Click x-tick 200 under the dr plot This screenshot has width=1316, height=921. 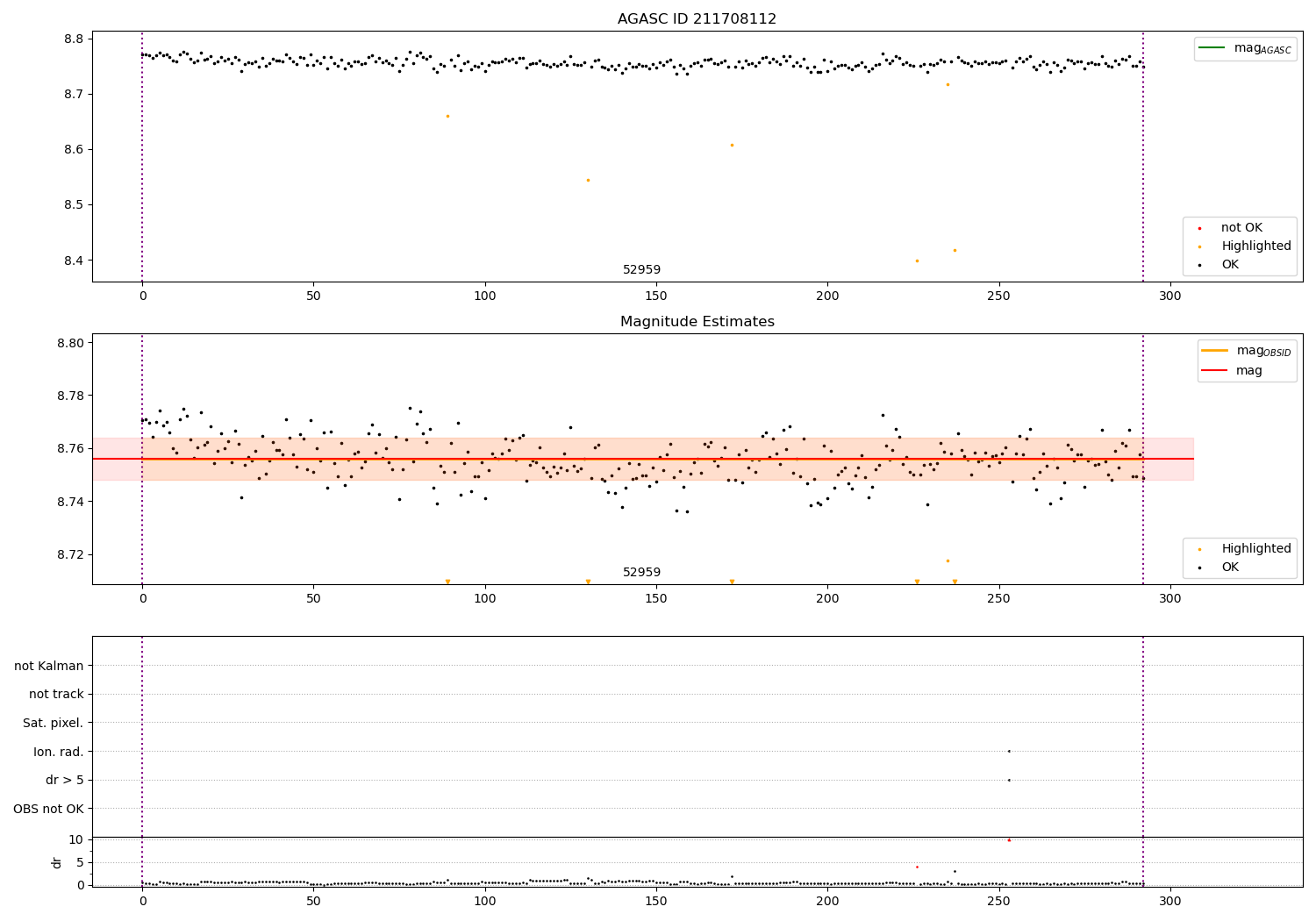coord(827,902)
